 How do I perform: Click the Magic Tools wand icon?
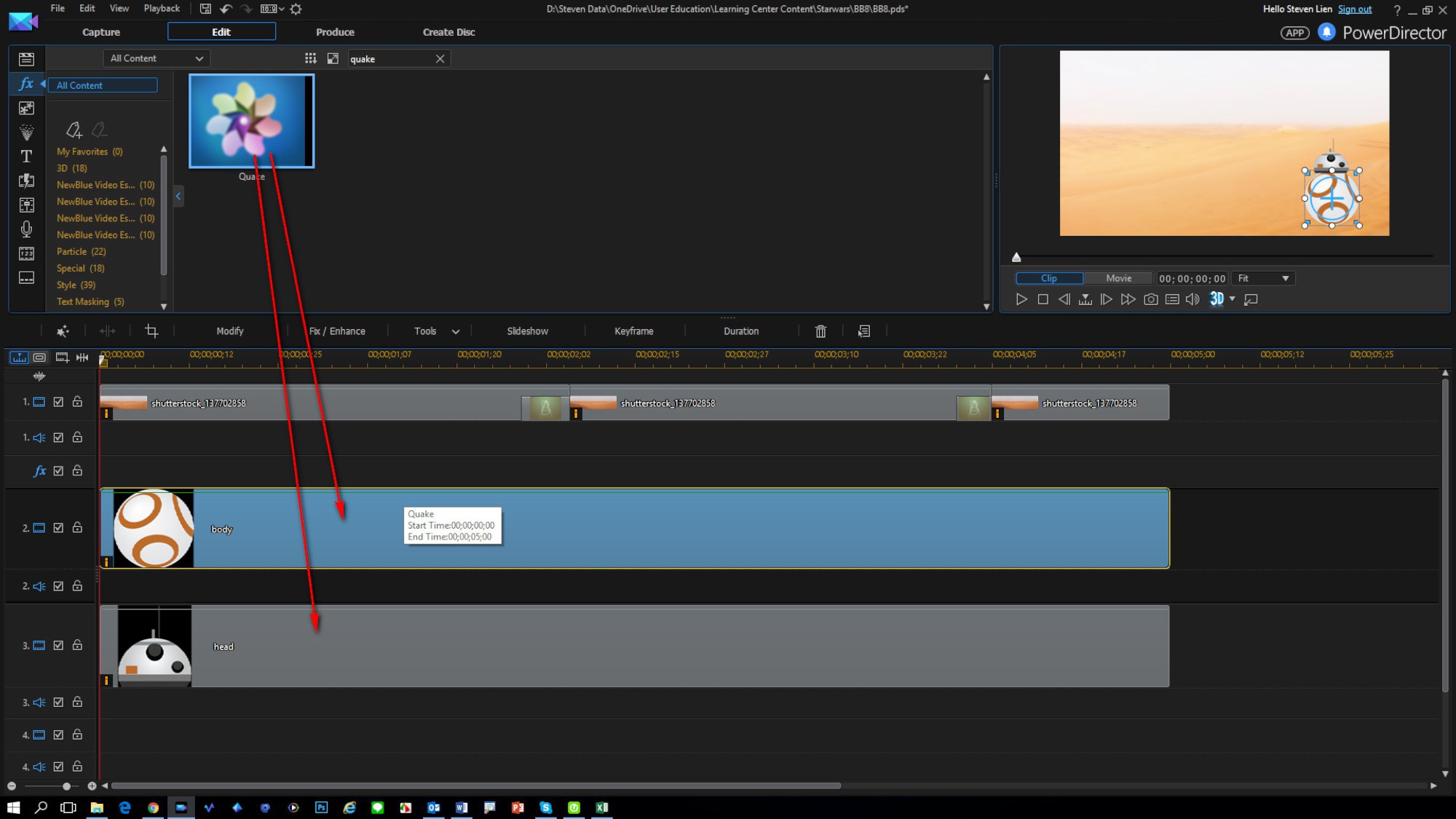(x=63, y=331)
